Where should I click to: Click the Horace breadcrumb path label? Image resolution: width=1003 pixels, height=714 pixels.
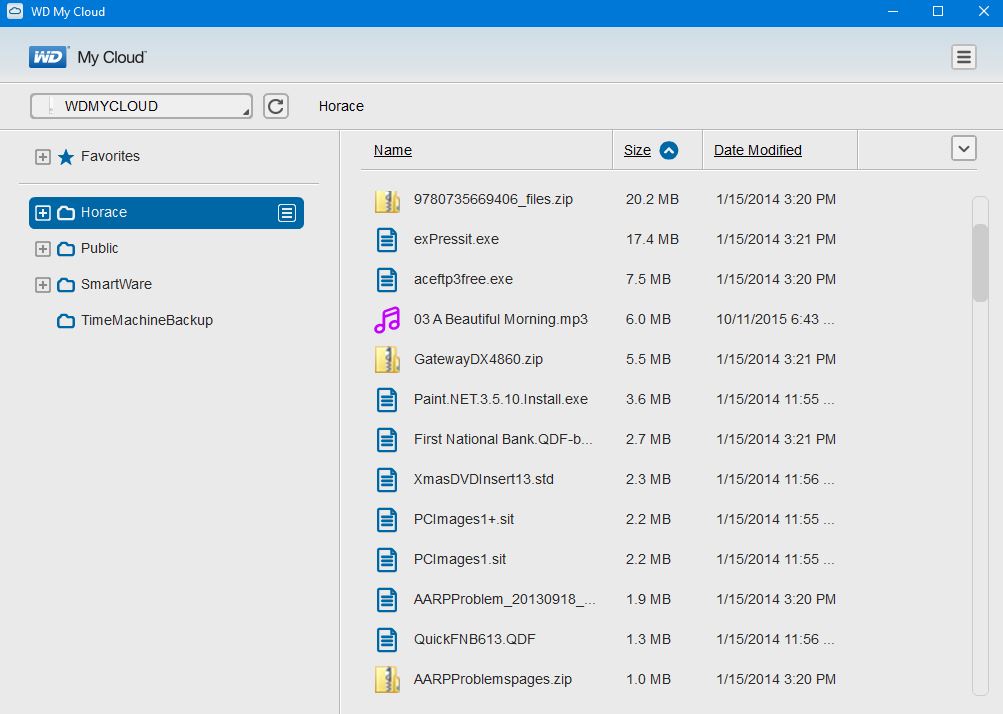341,106
